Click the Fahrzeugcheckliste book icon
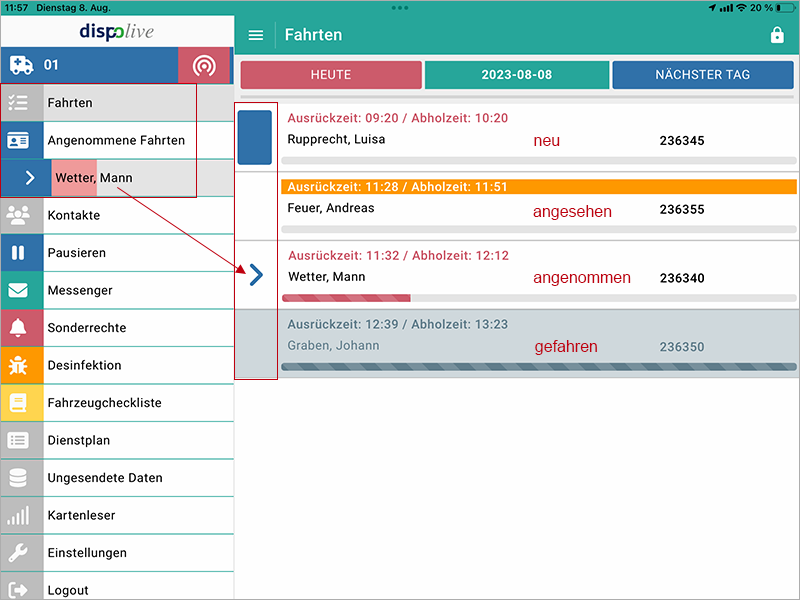 pyautogui.click(x=18, y=403)
